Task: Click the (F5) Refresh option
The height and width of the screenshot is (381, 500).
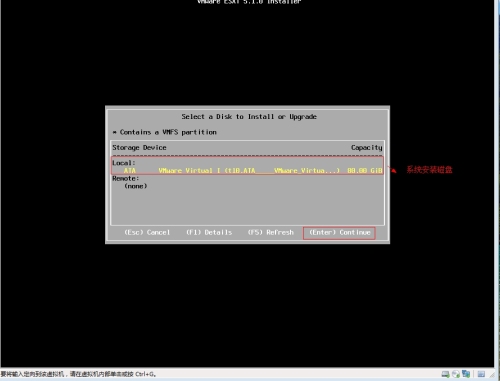Action: (x=271, y=232)
